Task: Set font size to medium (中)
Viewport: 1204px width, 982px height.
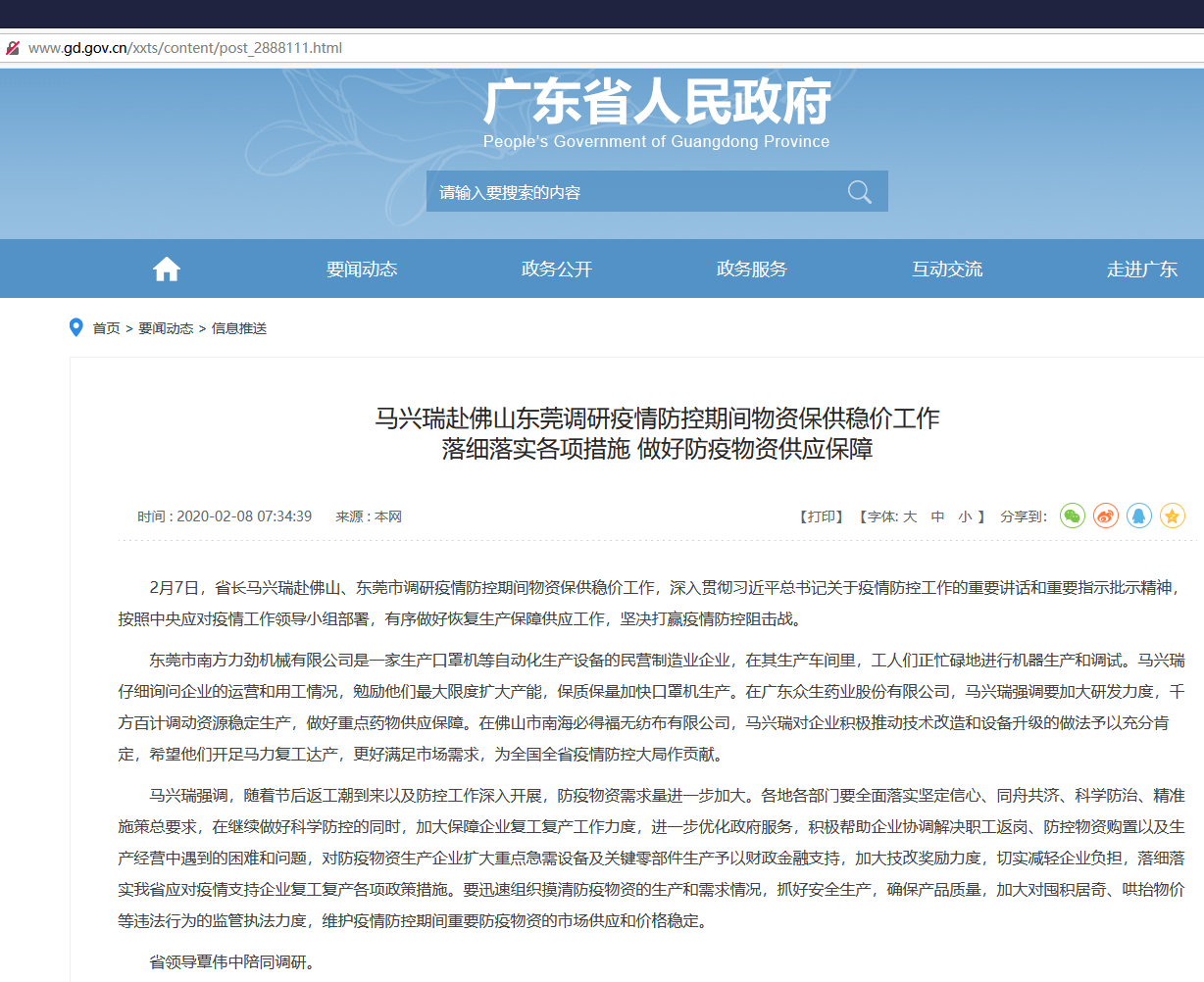Action: 937,516
